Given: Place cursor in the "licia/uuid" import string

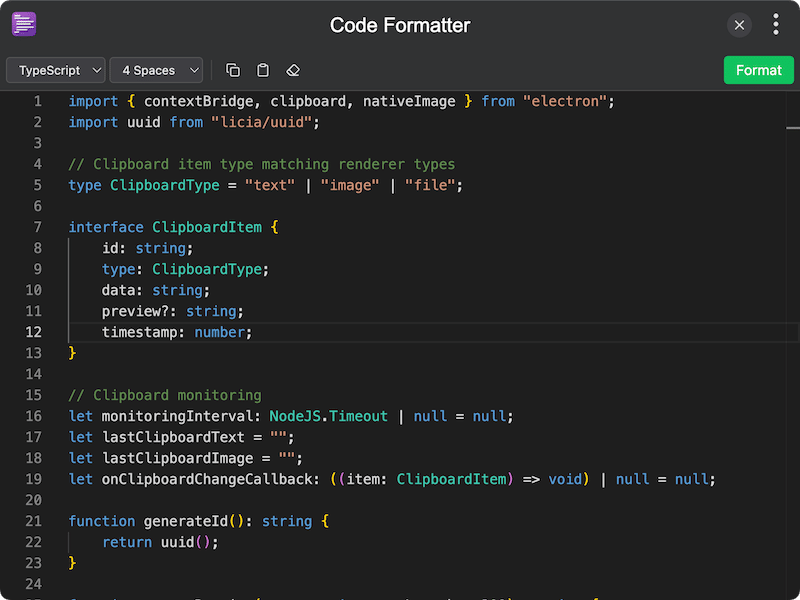Looking at the screenshot, I should pyautogui.click(x=264, y=122).
